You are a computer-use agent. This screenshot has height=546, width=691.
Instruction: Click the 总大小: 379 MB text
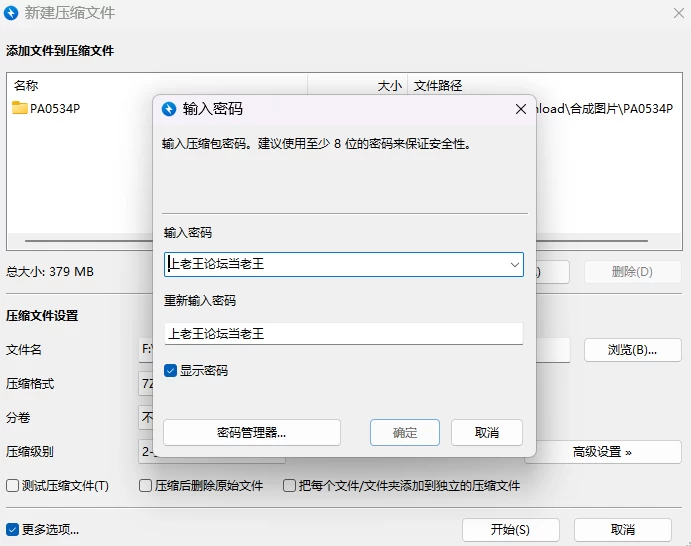click(x=50, y=271)
